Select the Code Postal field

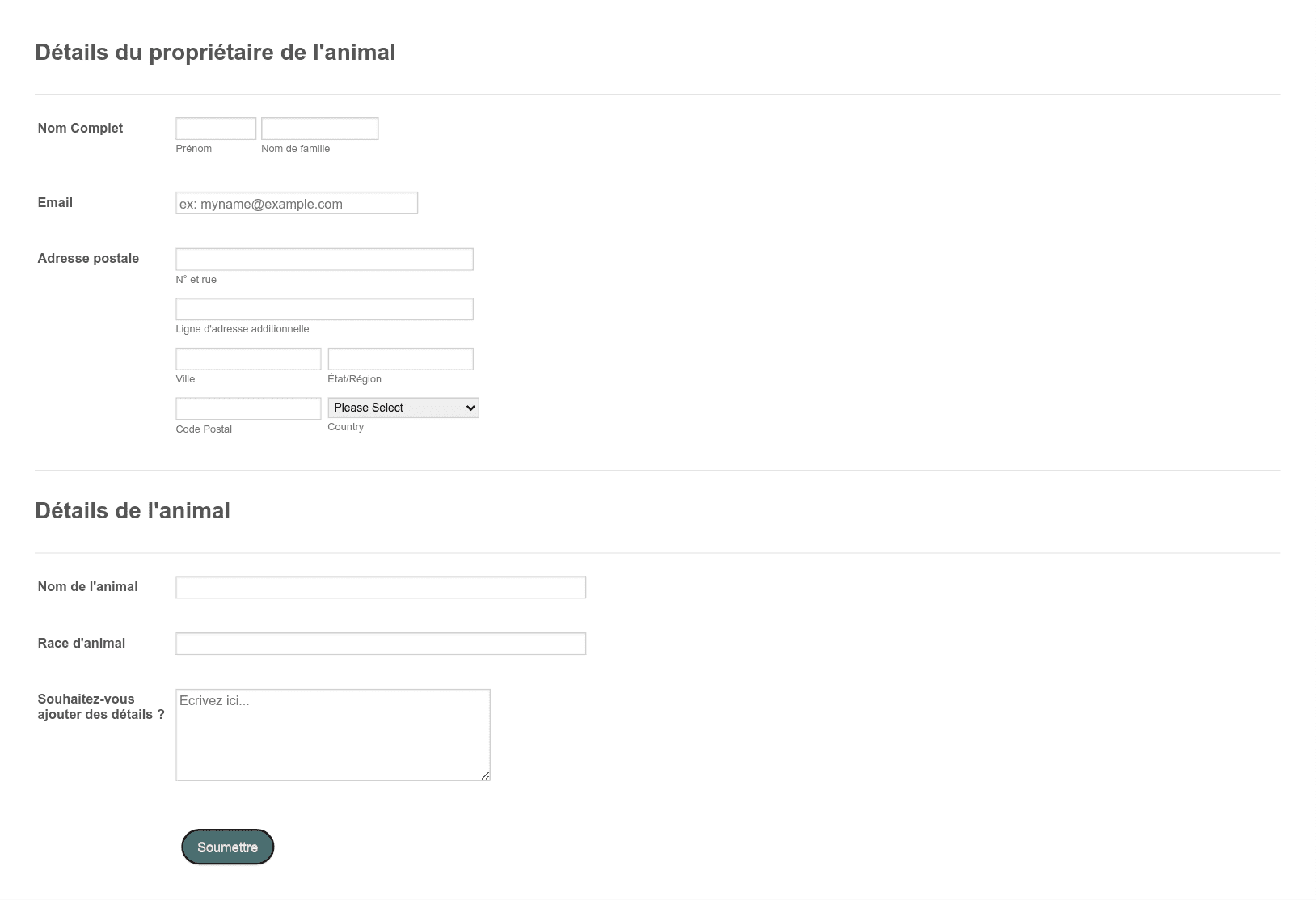tap(248, 408)
